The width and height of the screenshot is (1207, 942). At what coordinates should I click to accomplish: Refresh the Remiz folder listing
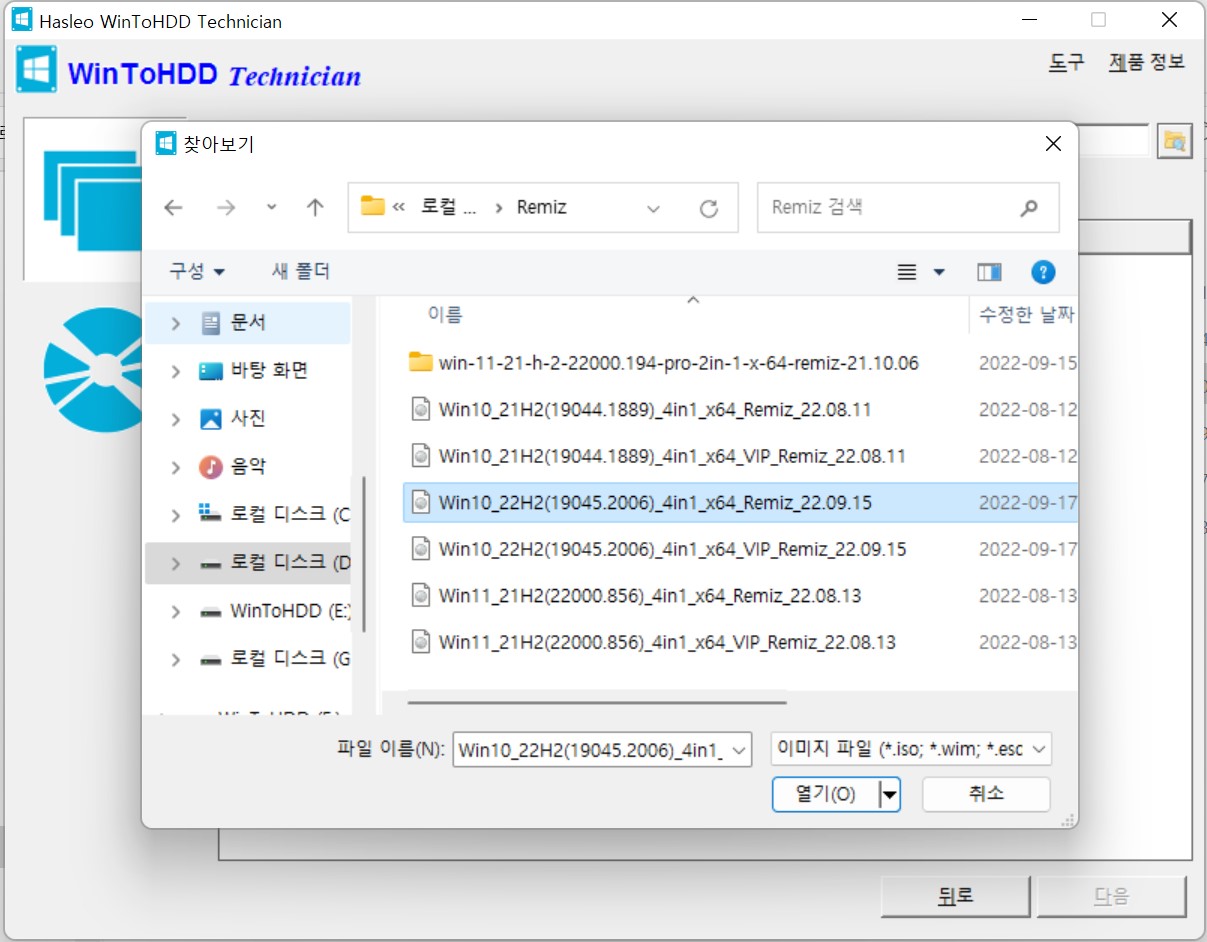point(709,208)
